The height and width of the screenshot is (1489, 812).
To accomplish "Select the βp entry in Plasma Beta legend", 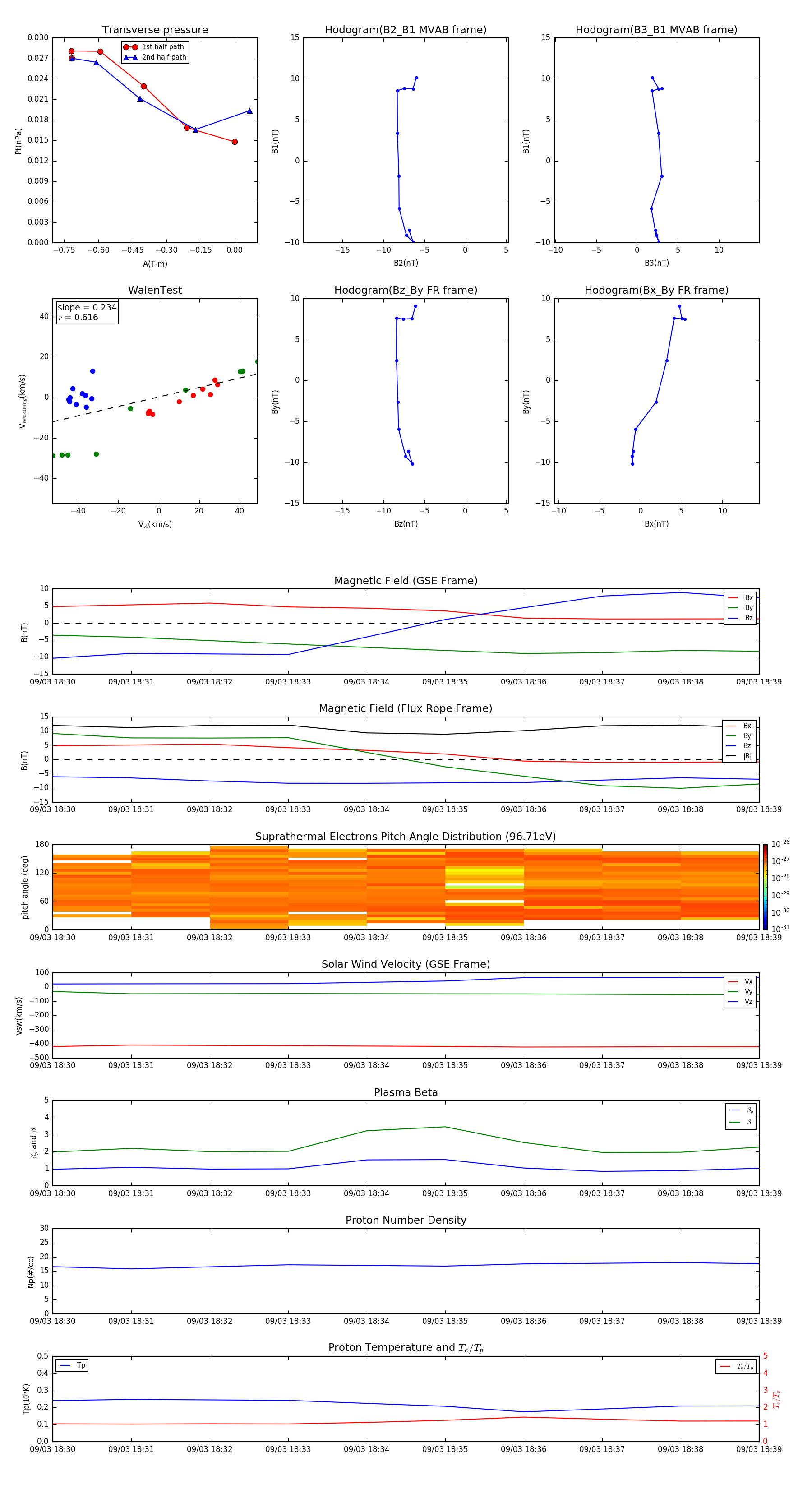I will (741, 1110).
